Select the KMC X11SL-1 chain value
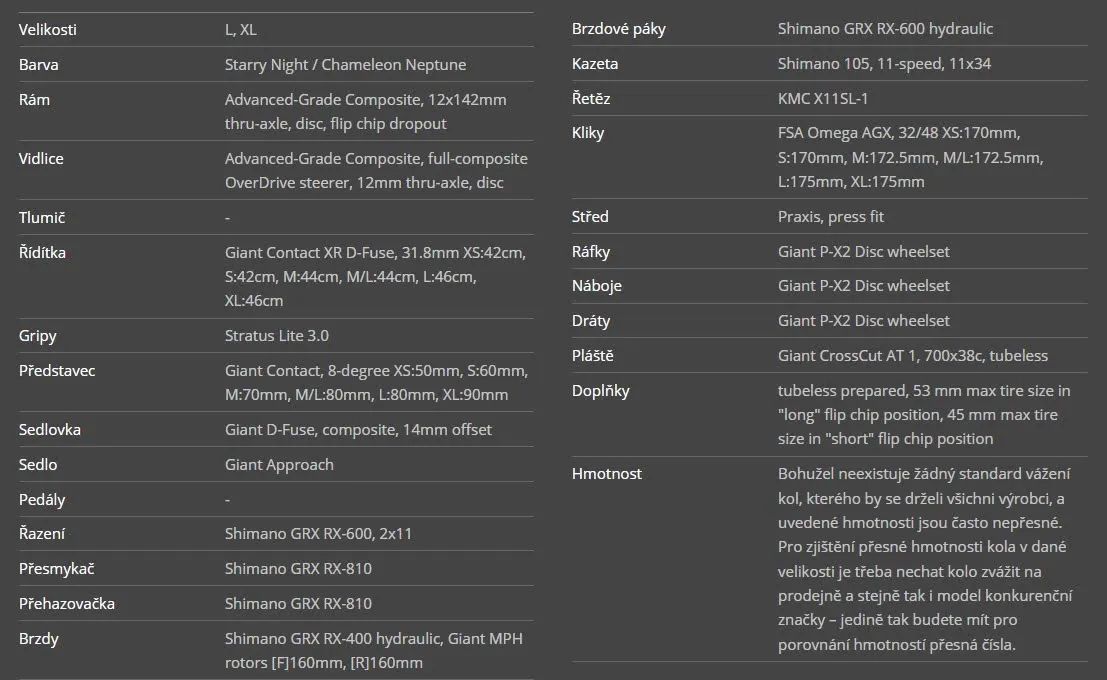Viewport: 1107px width, 680px height. click(x=825, y=99)
